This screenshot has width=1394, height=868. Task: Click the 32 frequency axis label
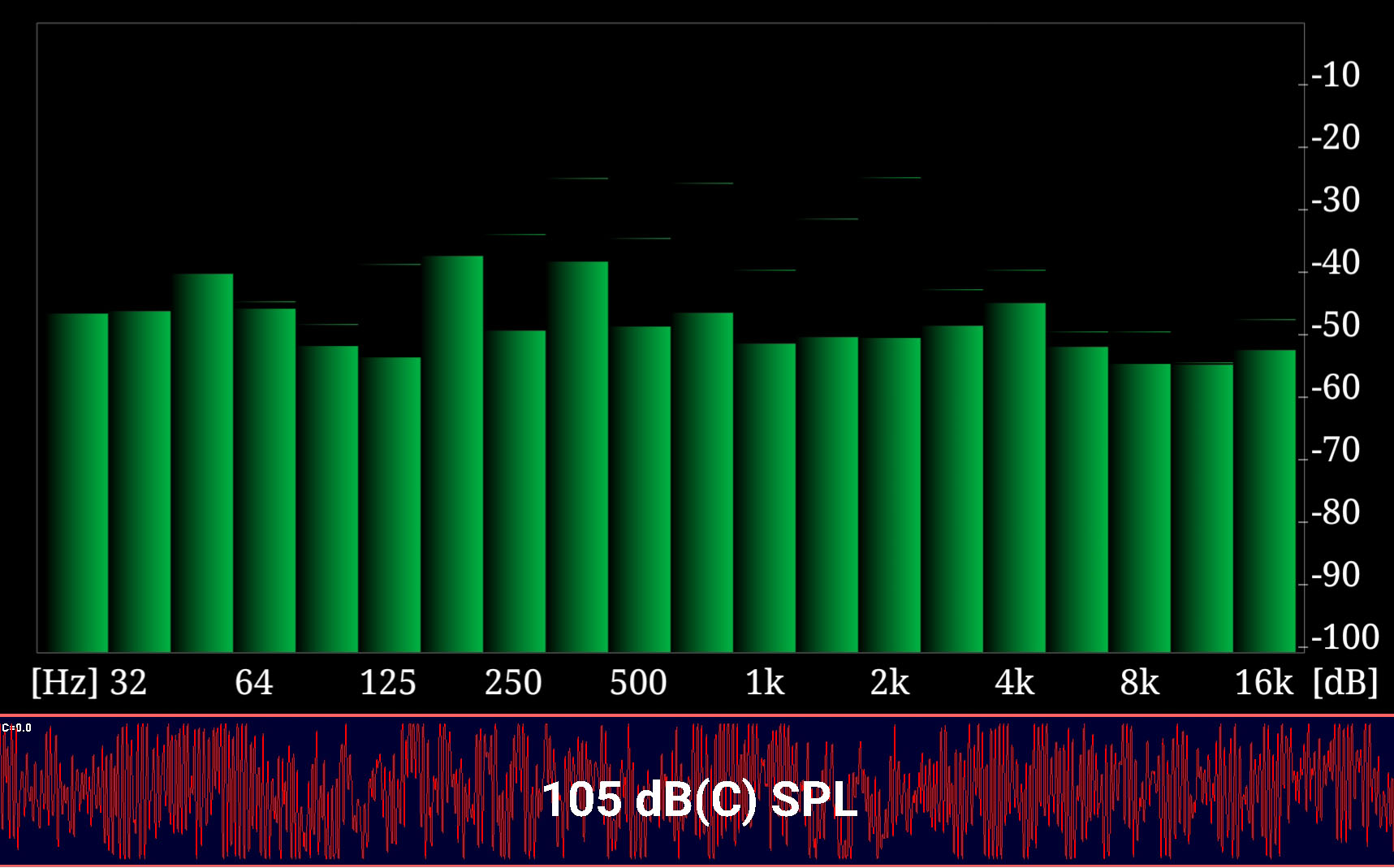(128, 683)
